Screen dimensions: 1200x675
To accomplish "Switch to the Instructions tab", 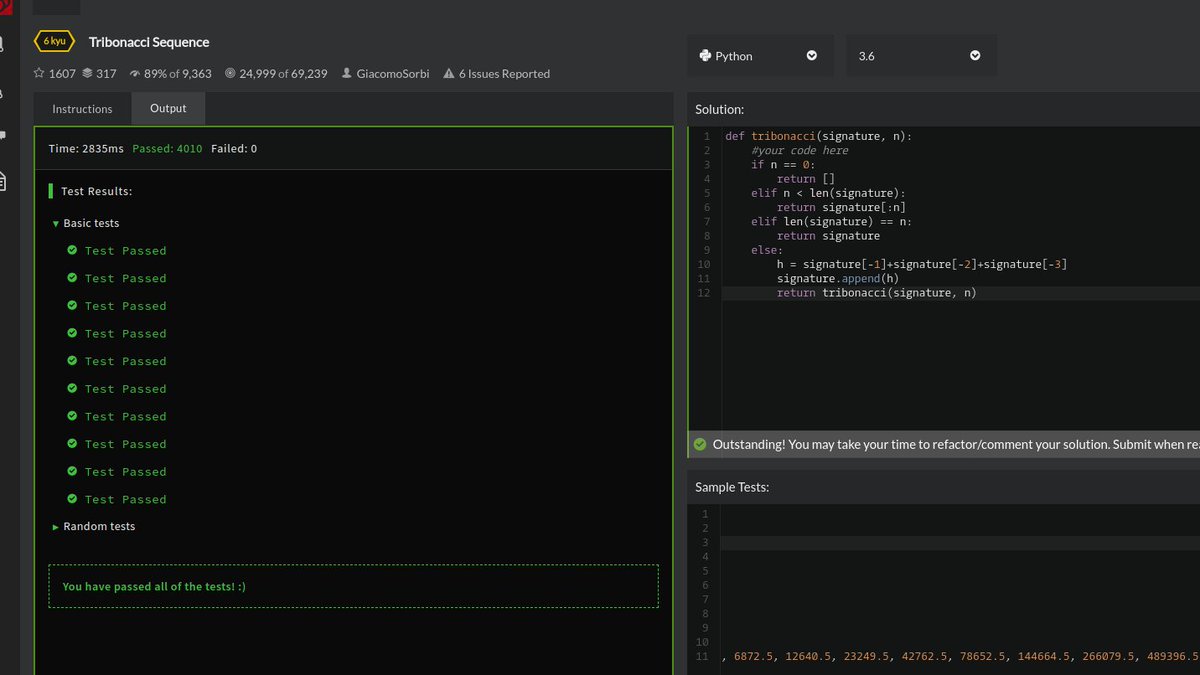I will pyautogui.click(x=82, y=109).
